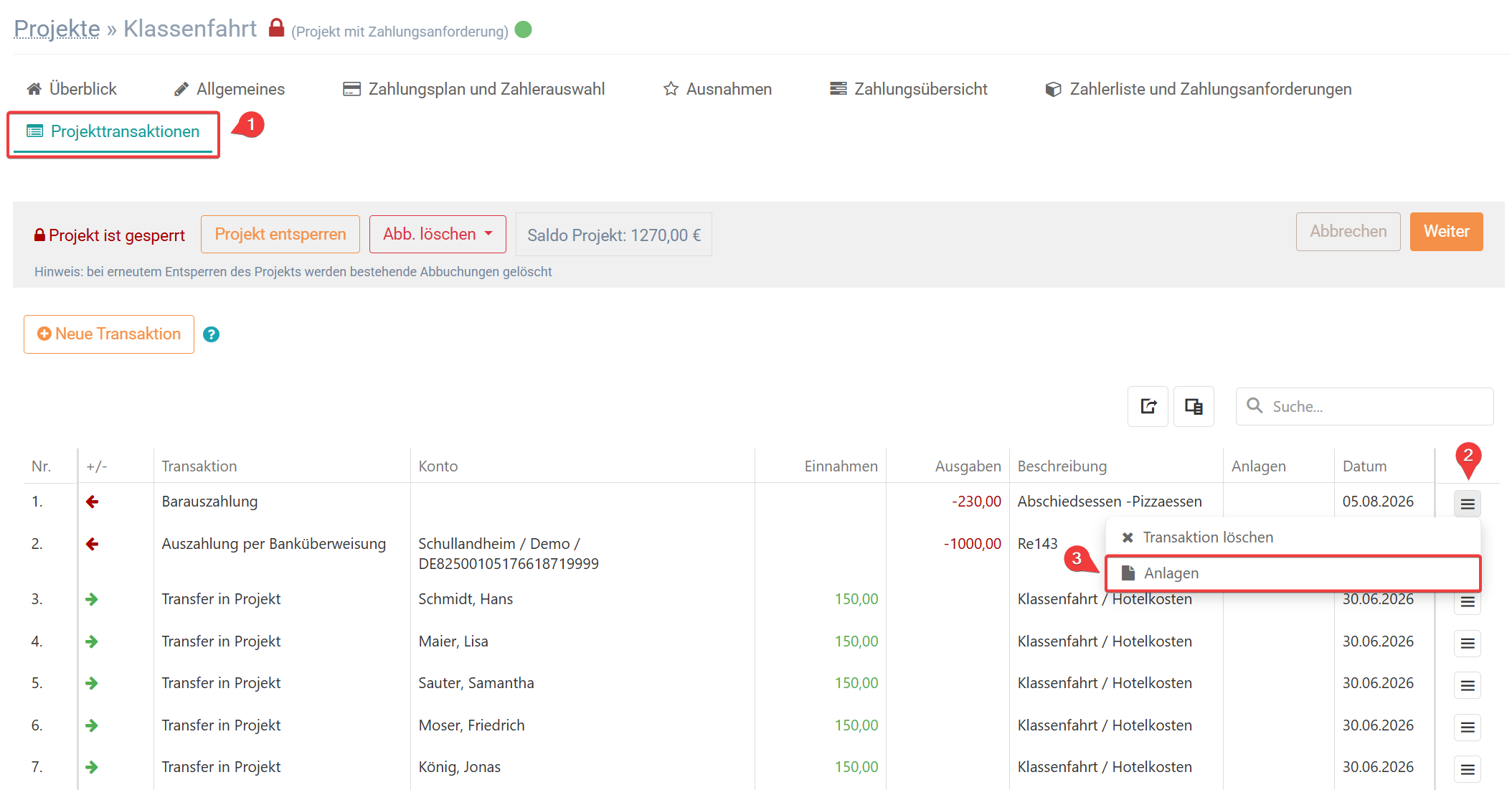Add a new transaction with Neue Transaktion
Viewport: 1512px width, 790px height.
coord(109,334)
